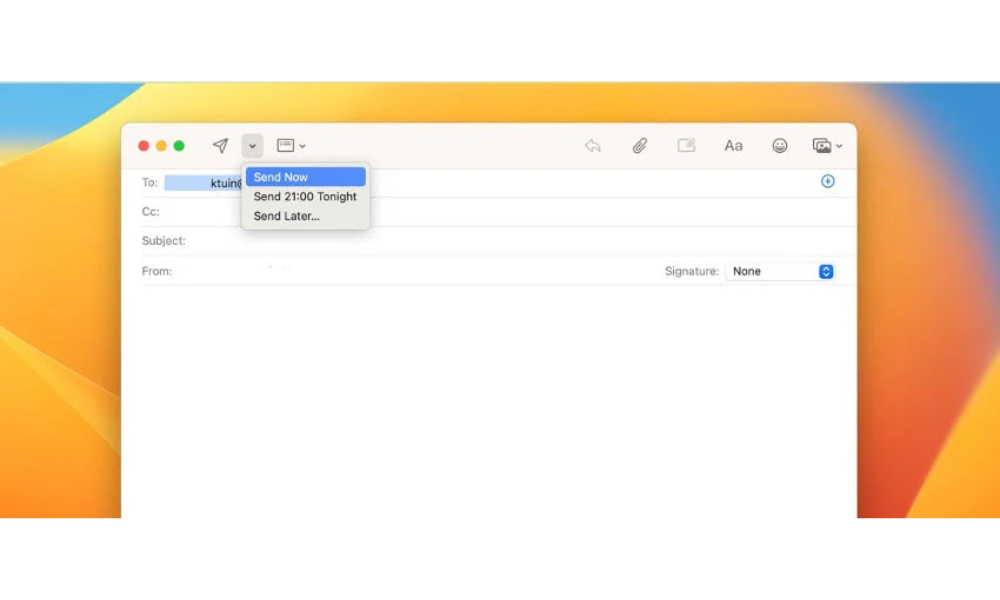Click the Markup insert icon
This screenshot has width=1000, height=600.
686,145
